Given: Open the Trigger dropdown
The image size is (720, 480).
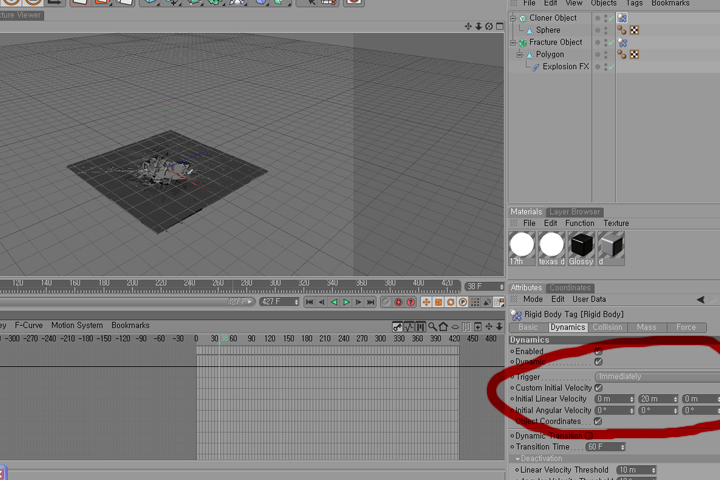Looking at the screenshot, I should click(x=658, y=377).
